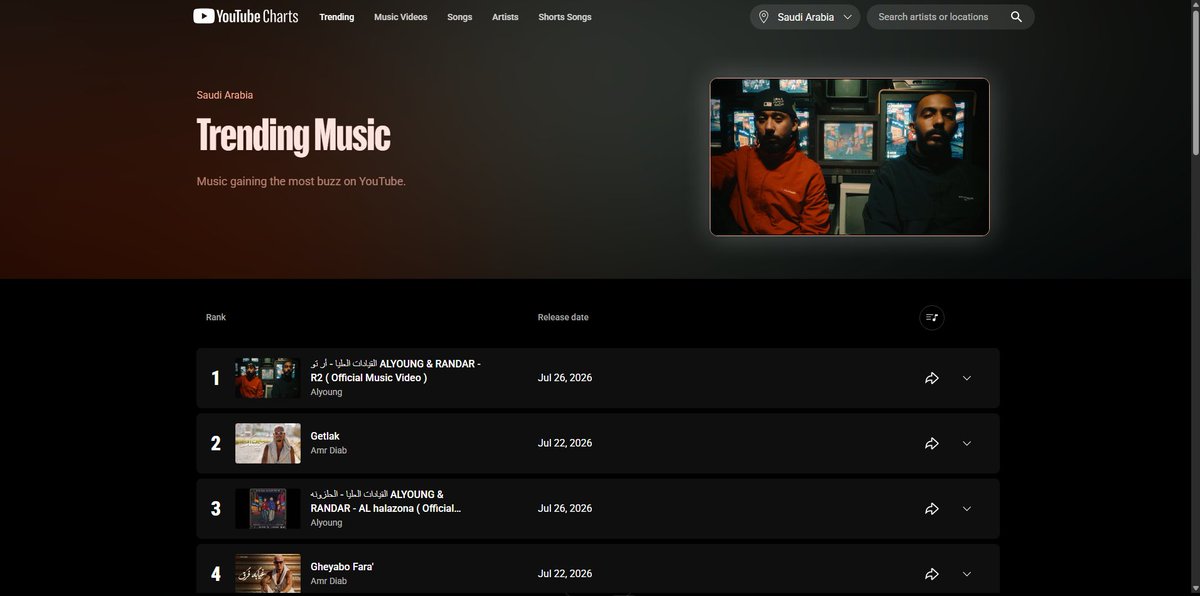Click the Trending Music heading
Screen dimensions: 1200x596
tap(293, 136)
